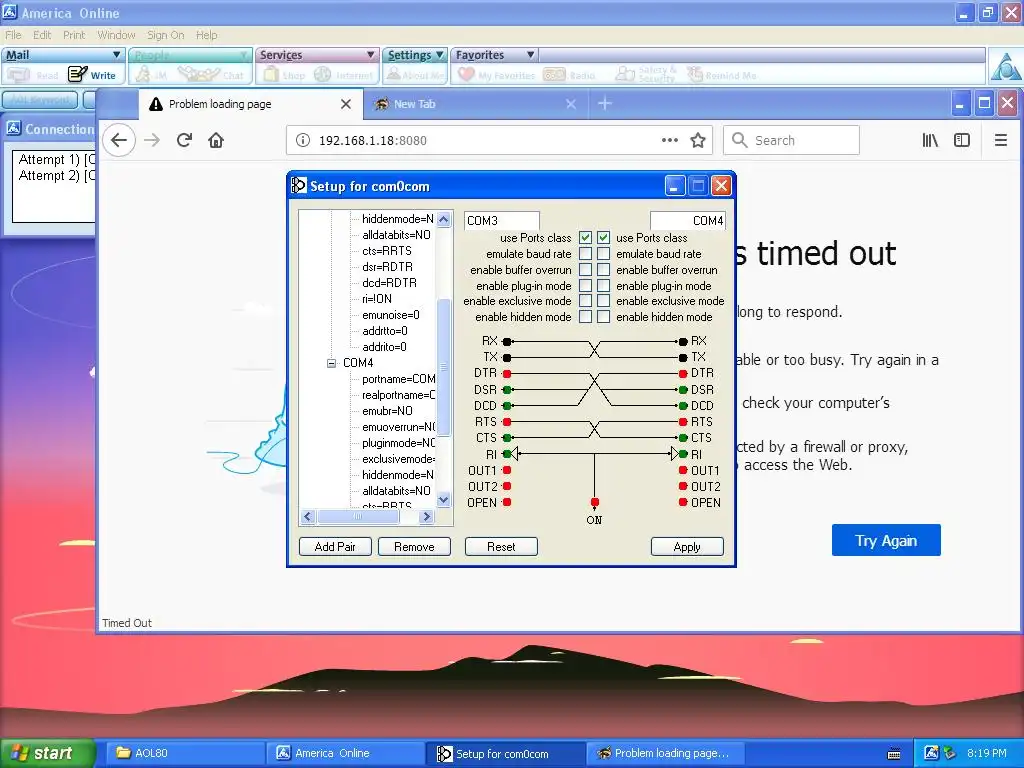This screenshot has height=768, width=1024.
Task: Close the New Tab tab
Action: [x=571, y=104]
